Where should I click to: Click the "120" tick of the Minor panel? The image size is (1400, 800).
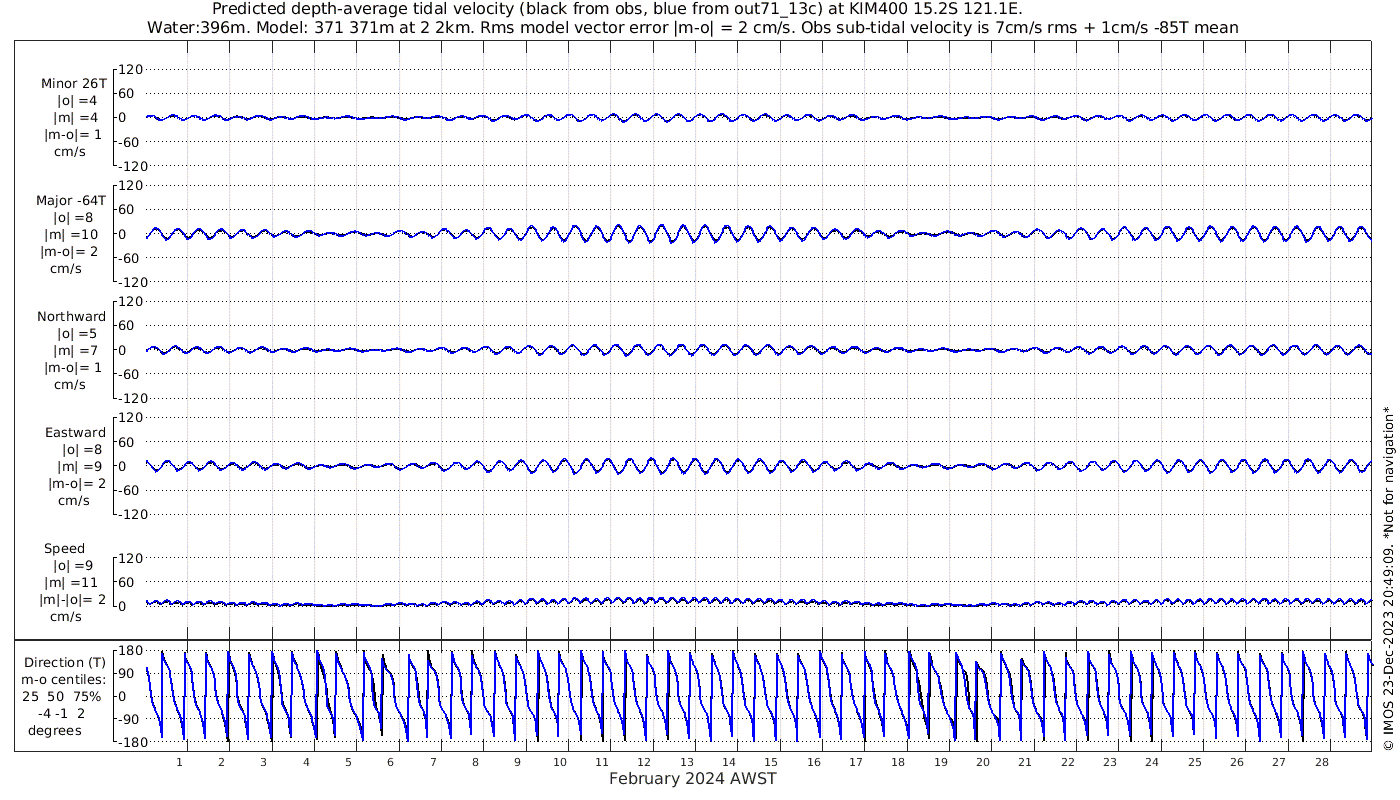[x=131, y=69]
